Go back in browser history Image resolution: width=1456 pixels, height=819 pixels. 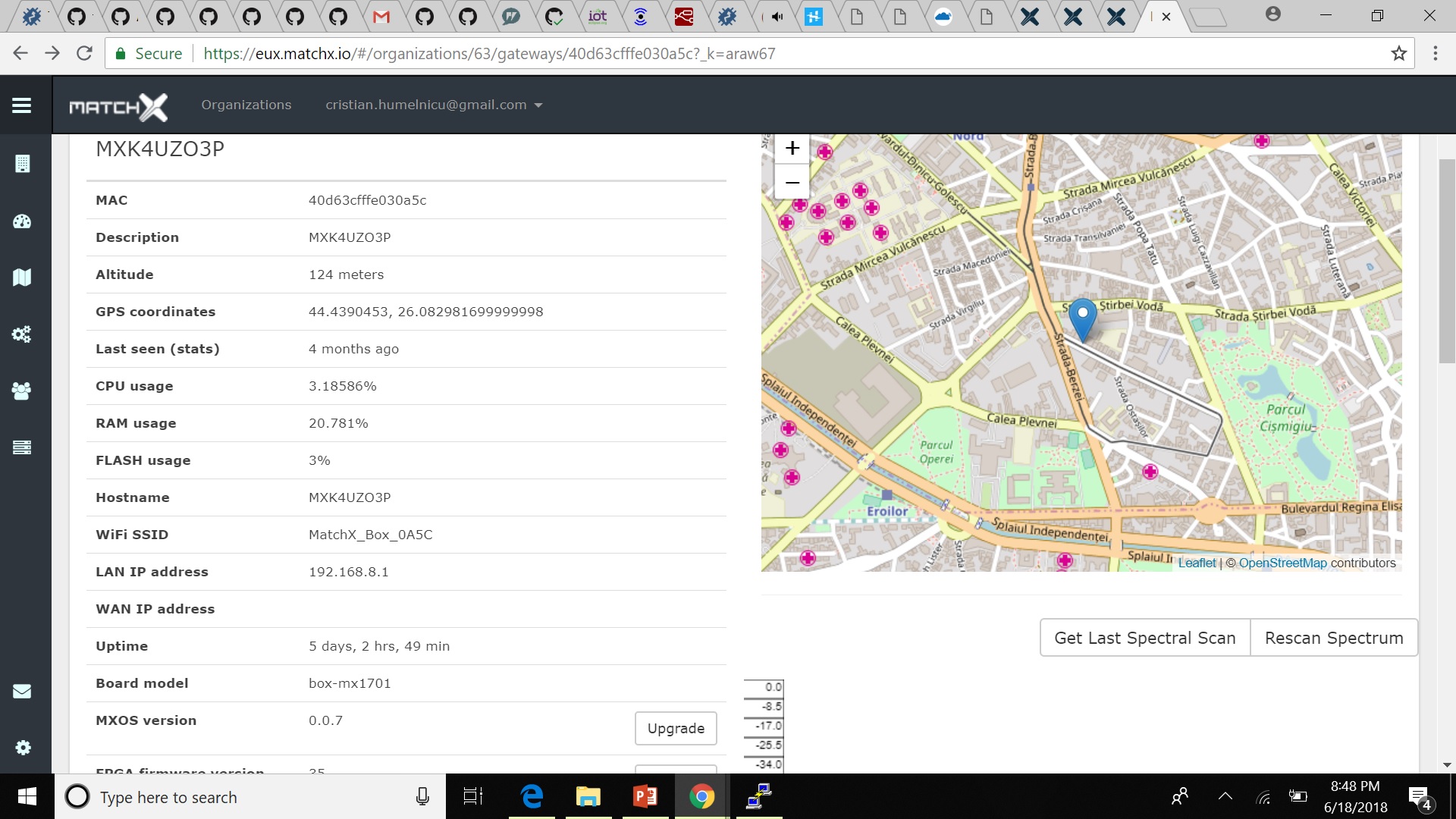20,53
